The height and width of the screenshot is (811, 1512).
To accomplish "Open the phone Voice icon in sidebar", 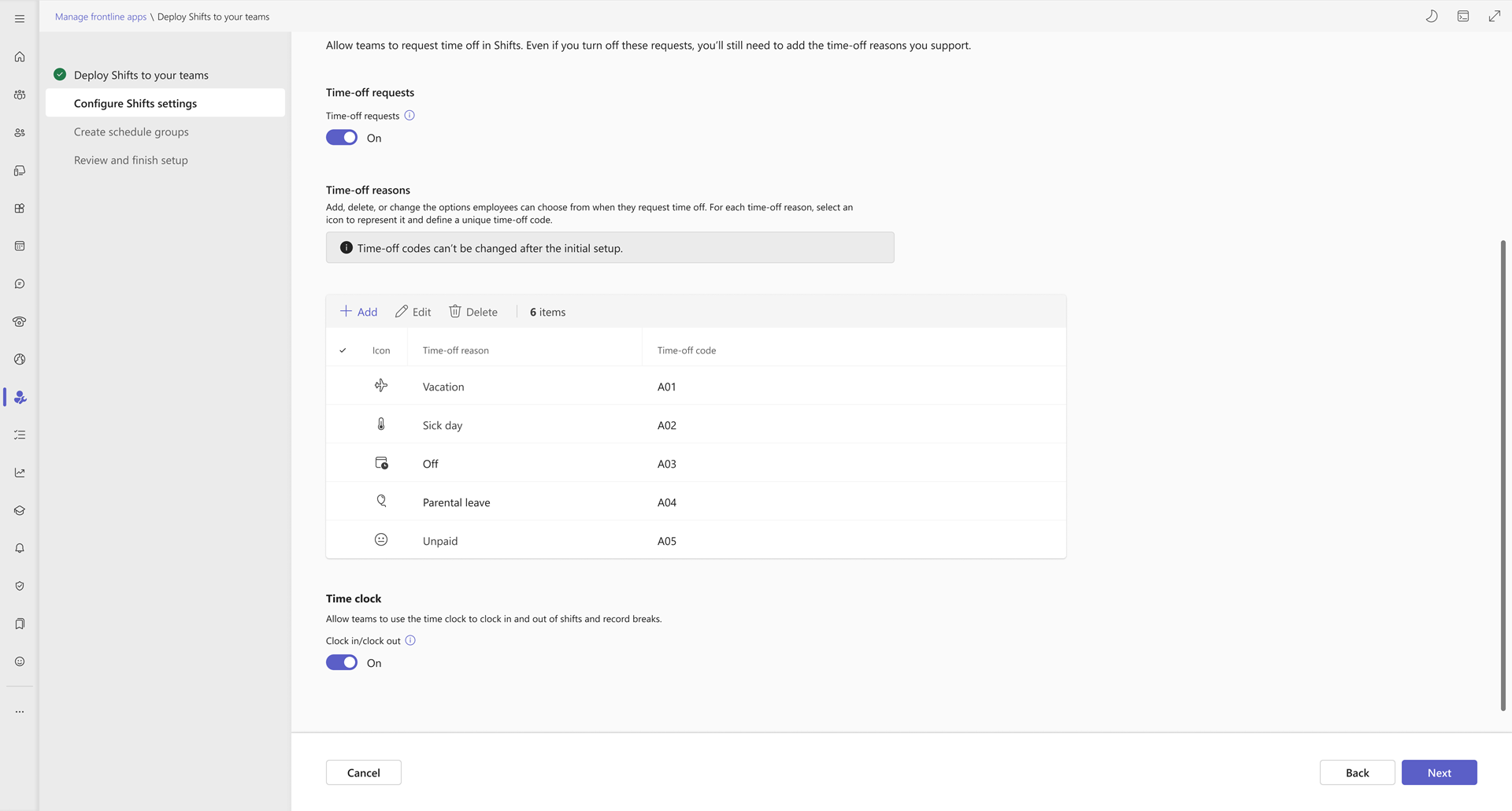I will point(20,321).
